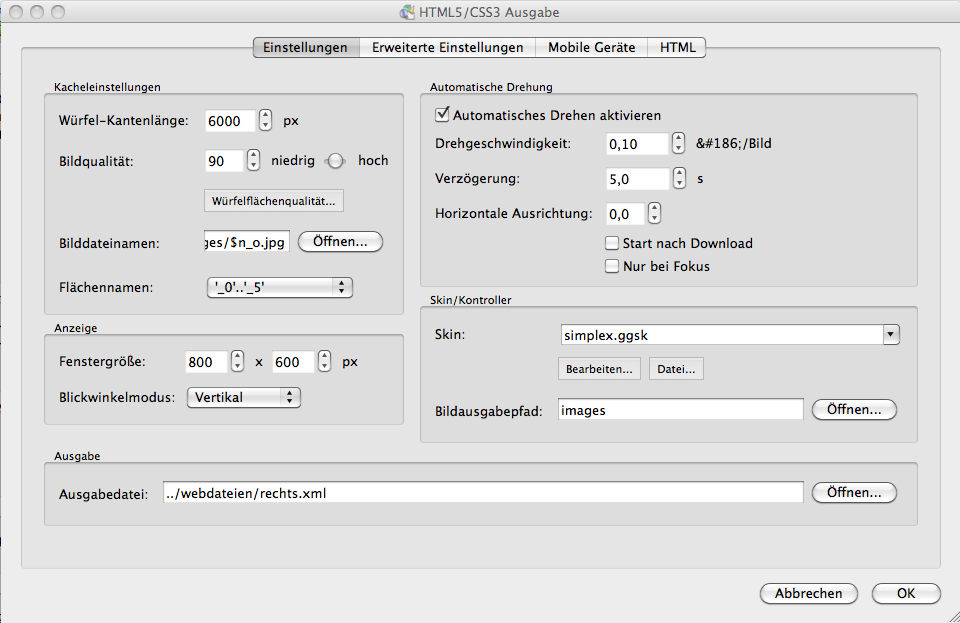Switch to the Erweiterte Einstellungen tab

point(447,47)
